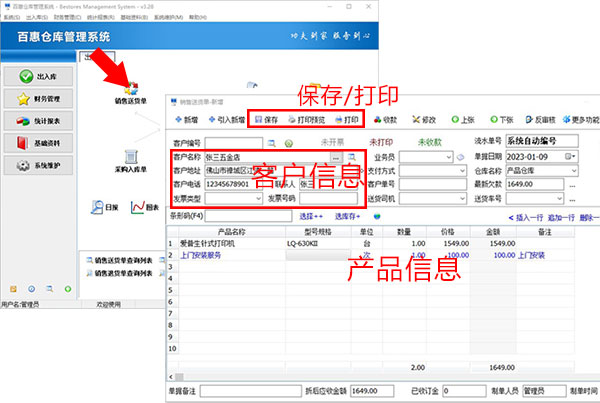600x403 pixels.
Task: Open the 帮助(H) menu
Action: click(x=198, y=17)
